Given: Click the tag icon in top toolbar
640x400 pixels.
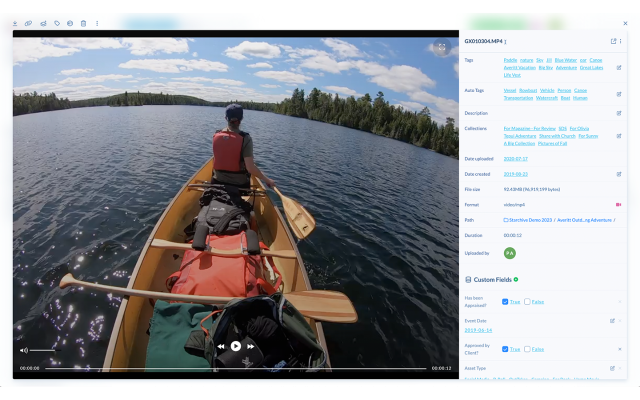Looking at the screenshot, I should pos(57,22).
